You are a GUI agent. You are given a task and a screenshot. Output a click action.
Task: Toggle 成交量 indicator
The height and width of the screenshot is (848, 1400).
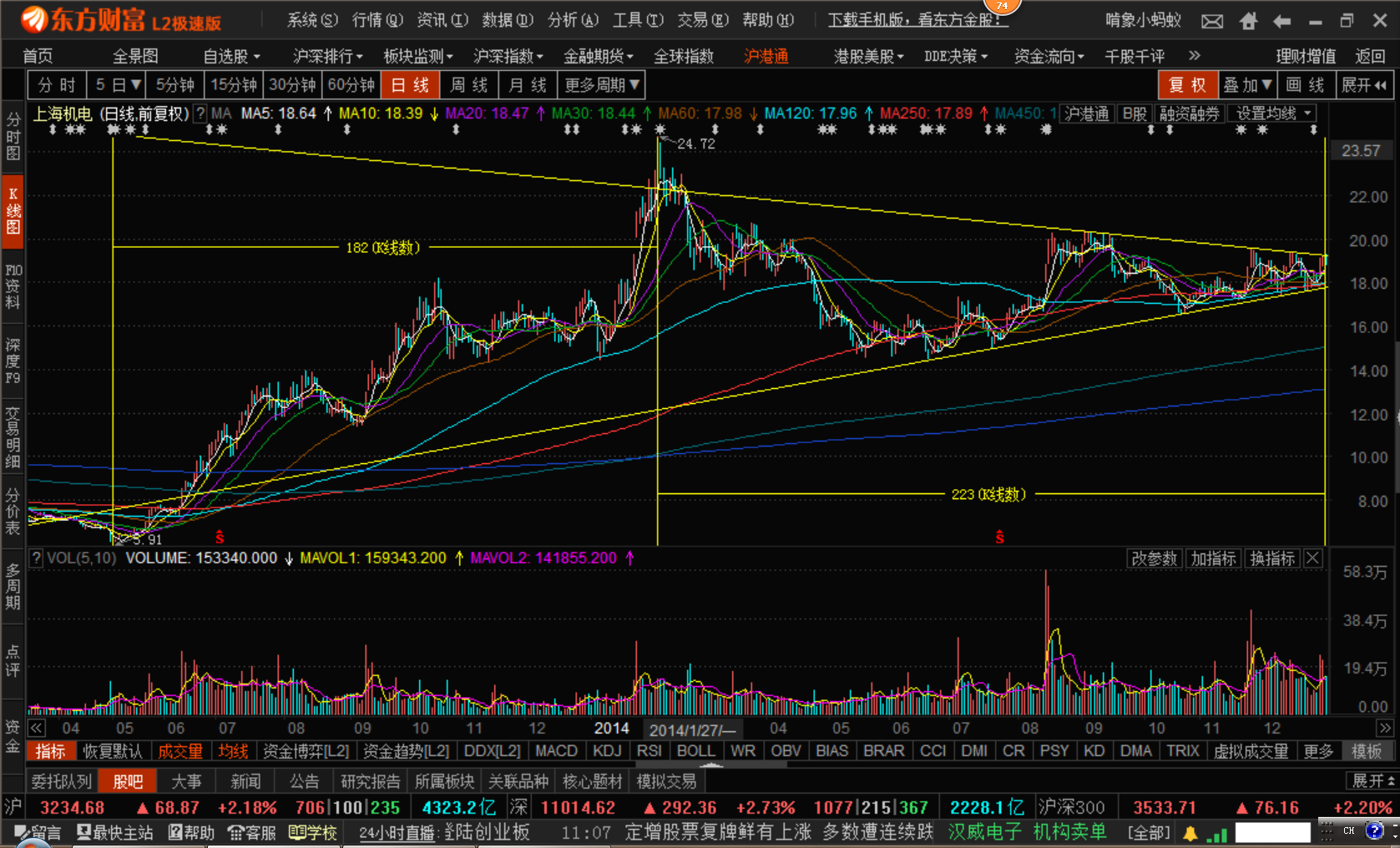tap(180, 751)
